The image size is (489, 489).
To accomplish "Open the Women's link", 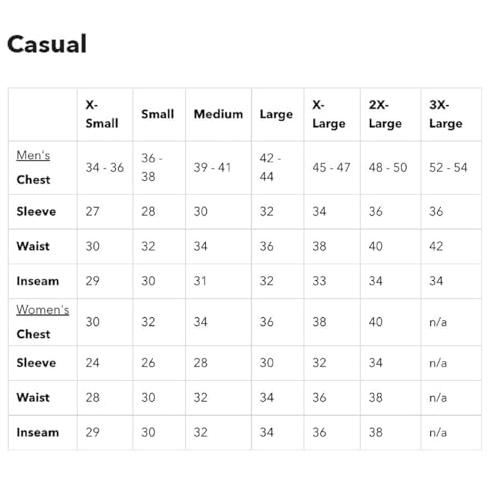I will click(x=43, y=310).
